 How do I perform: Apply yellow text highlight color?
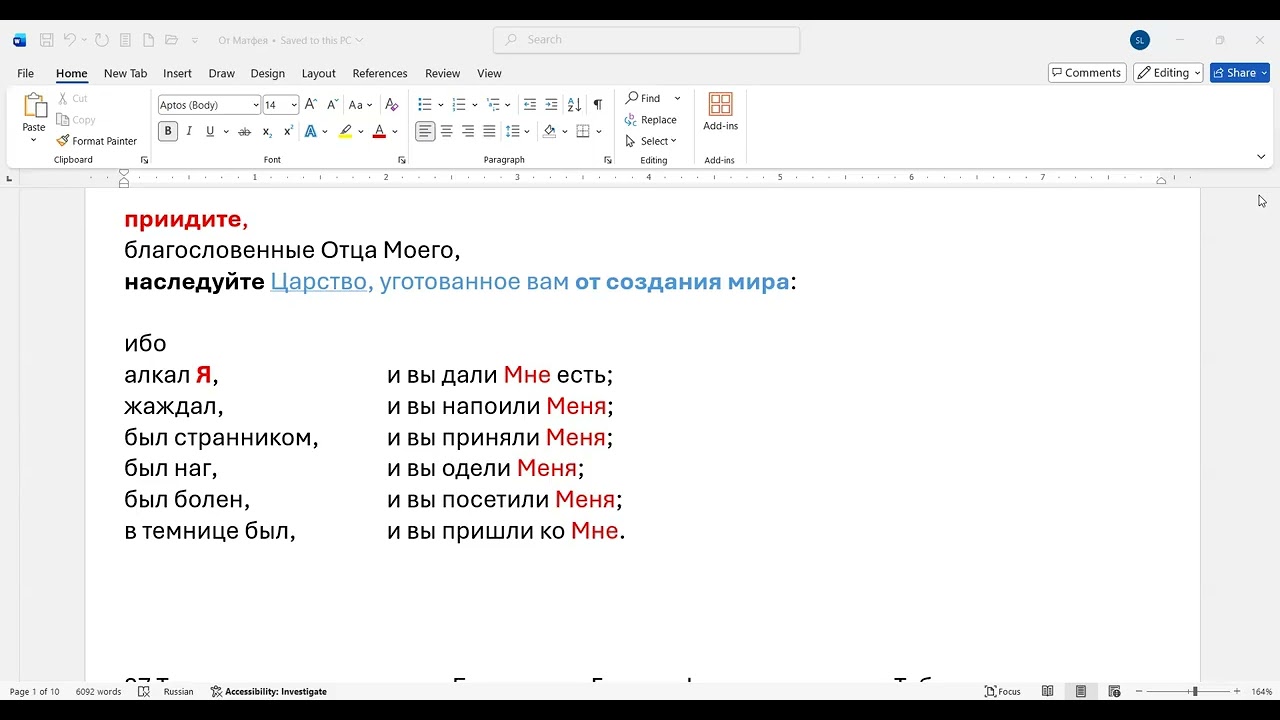coord(345,131)
